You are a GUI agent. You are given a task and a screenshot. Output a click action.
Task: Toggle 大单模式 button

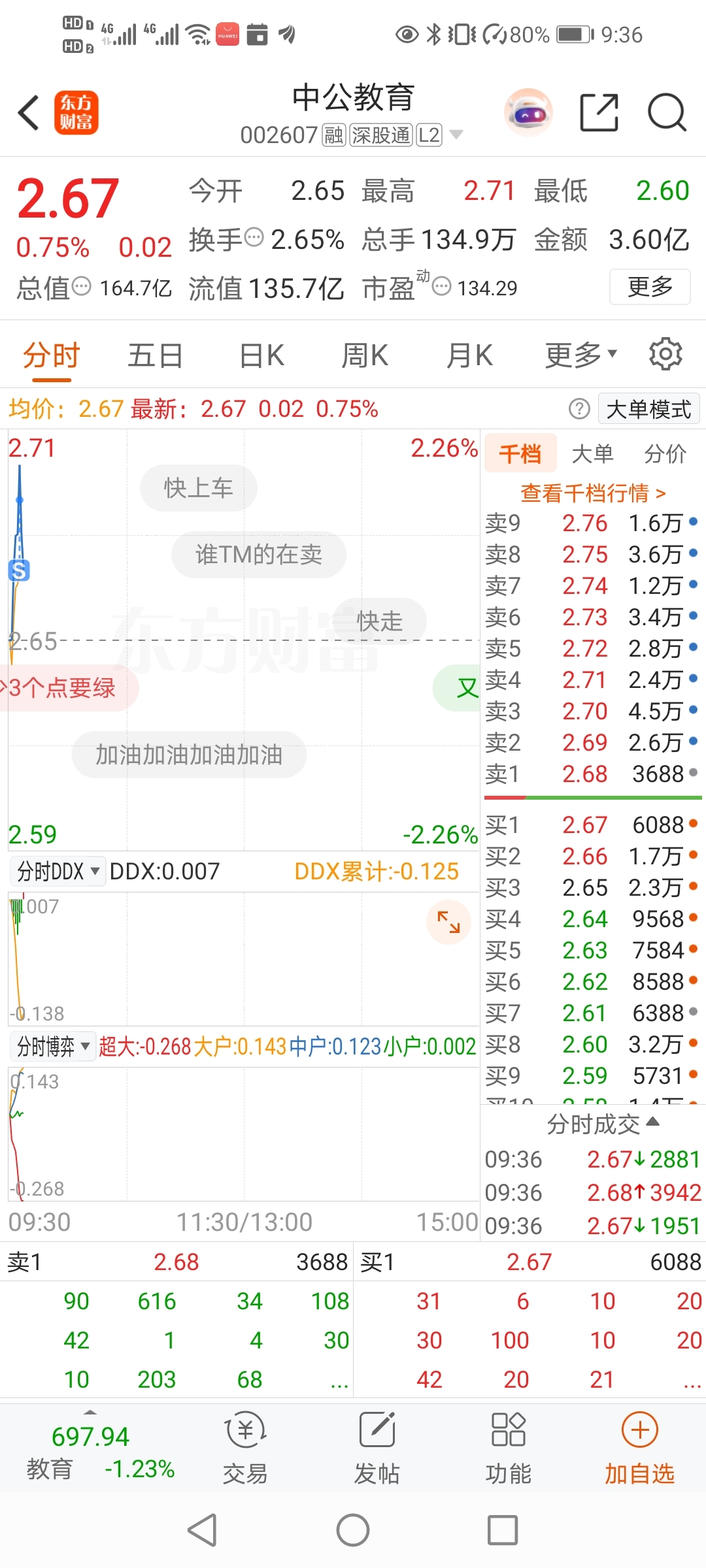[648, 409]
